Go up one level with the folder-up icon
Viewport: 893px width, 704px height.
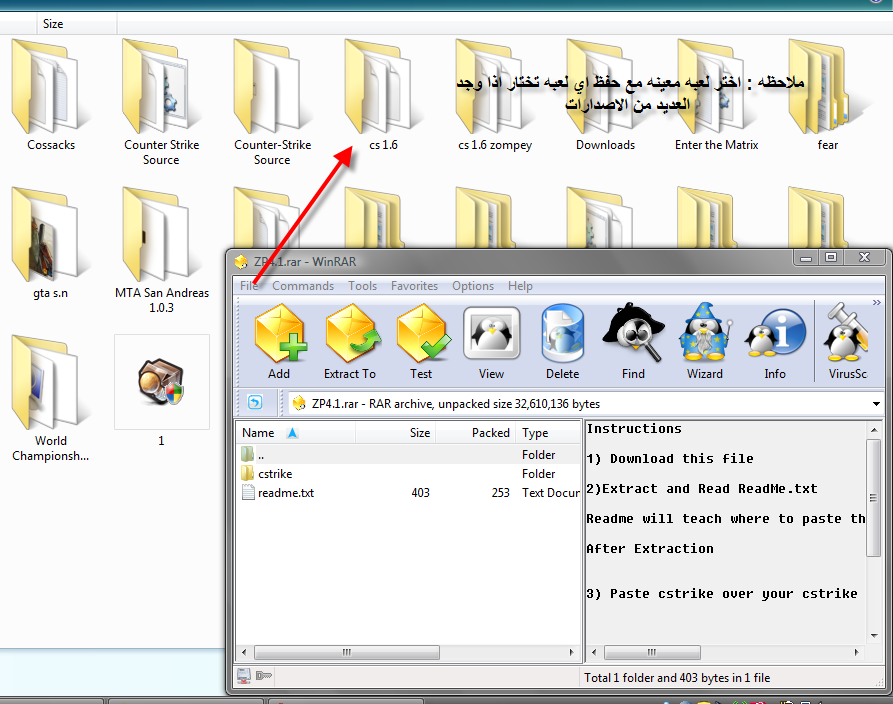pyautogui.click(x=255, y=403)
